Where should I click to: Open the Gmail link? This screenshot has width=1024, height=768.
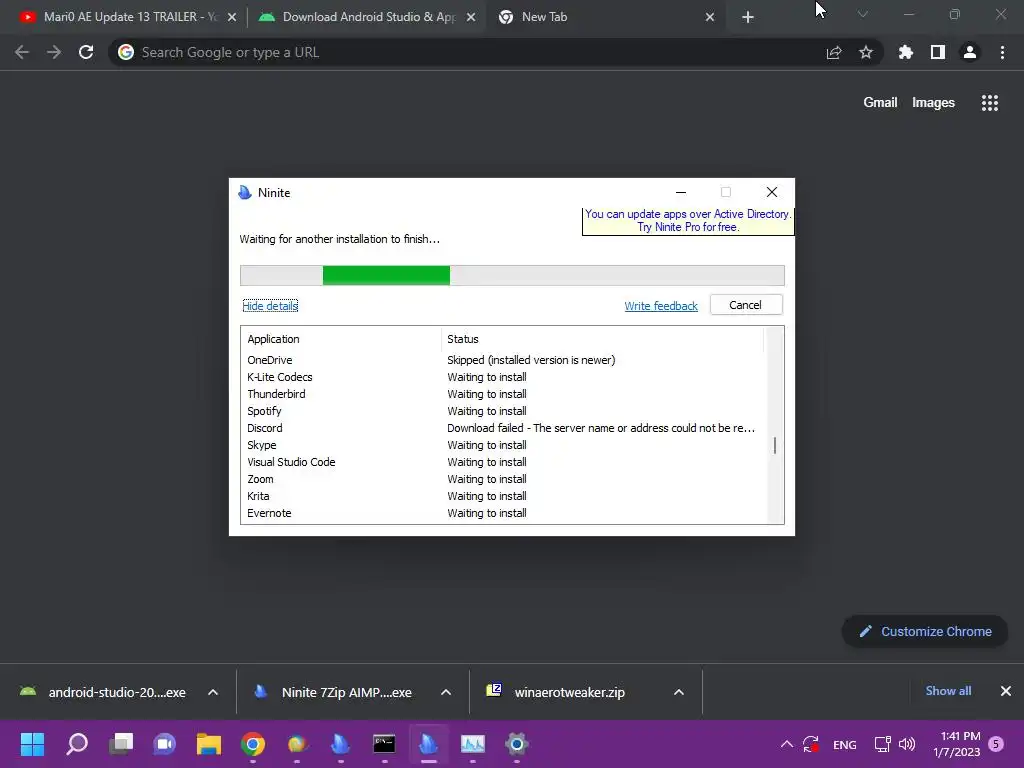pos(880,103)
